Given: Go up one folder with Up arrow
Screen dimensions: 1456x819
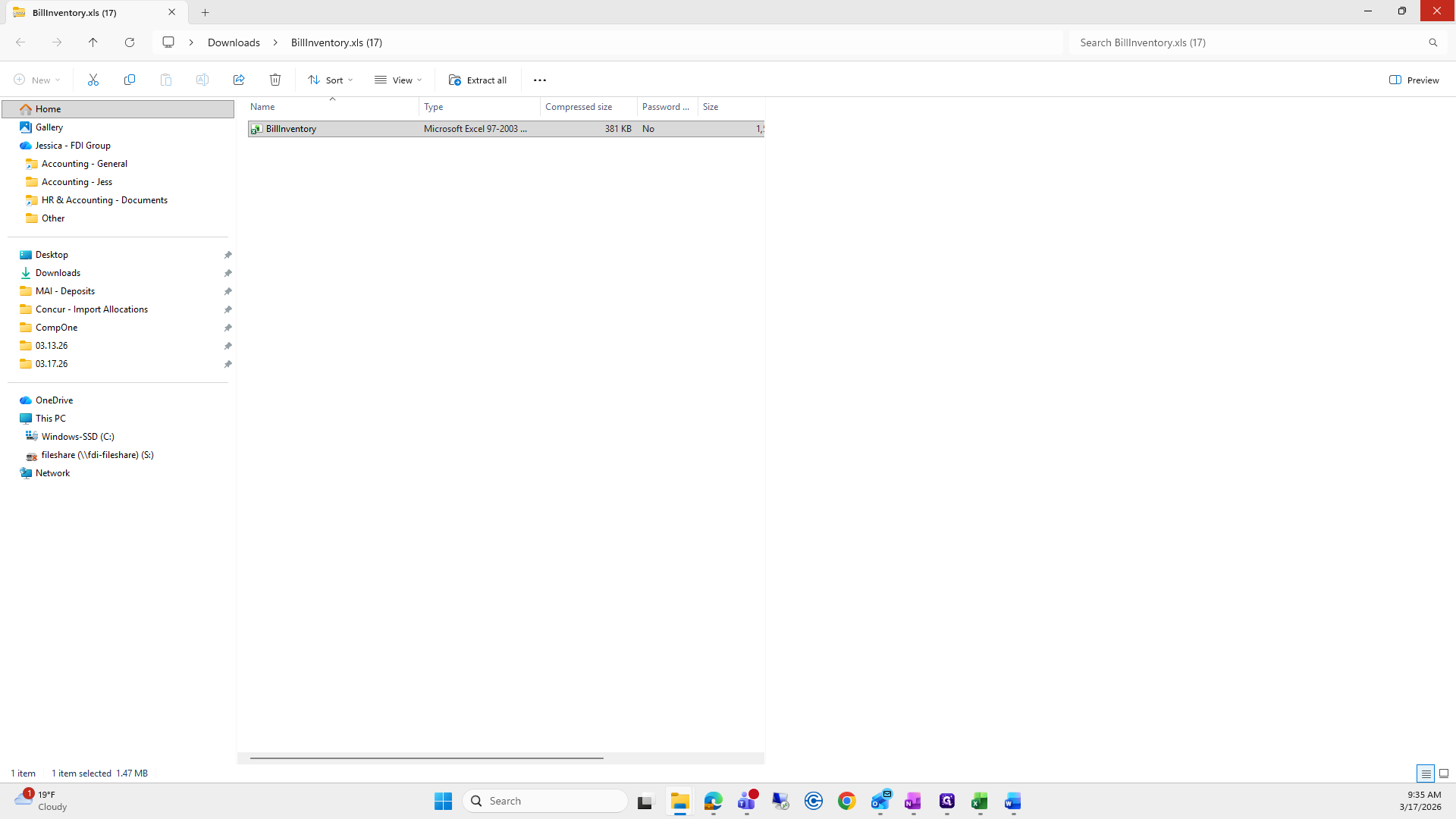Looking at the screenshot, I should [x=93, y=42].
